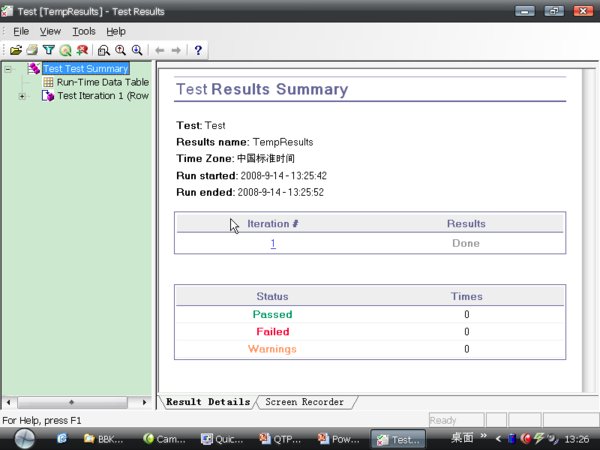This screenshot has width=600, height=450.
Task: Switch to the Result Details tab
Action: pyautogui.click(x=208, y=402)
